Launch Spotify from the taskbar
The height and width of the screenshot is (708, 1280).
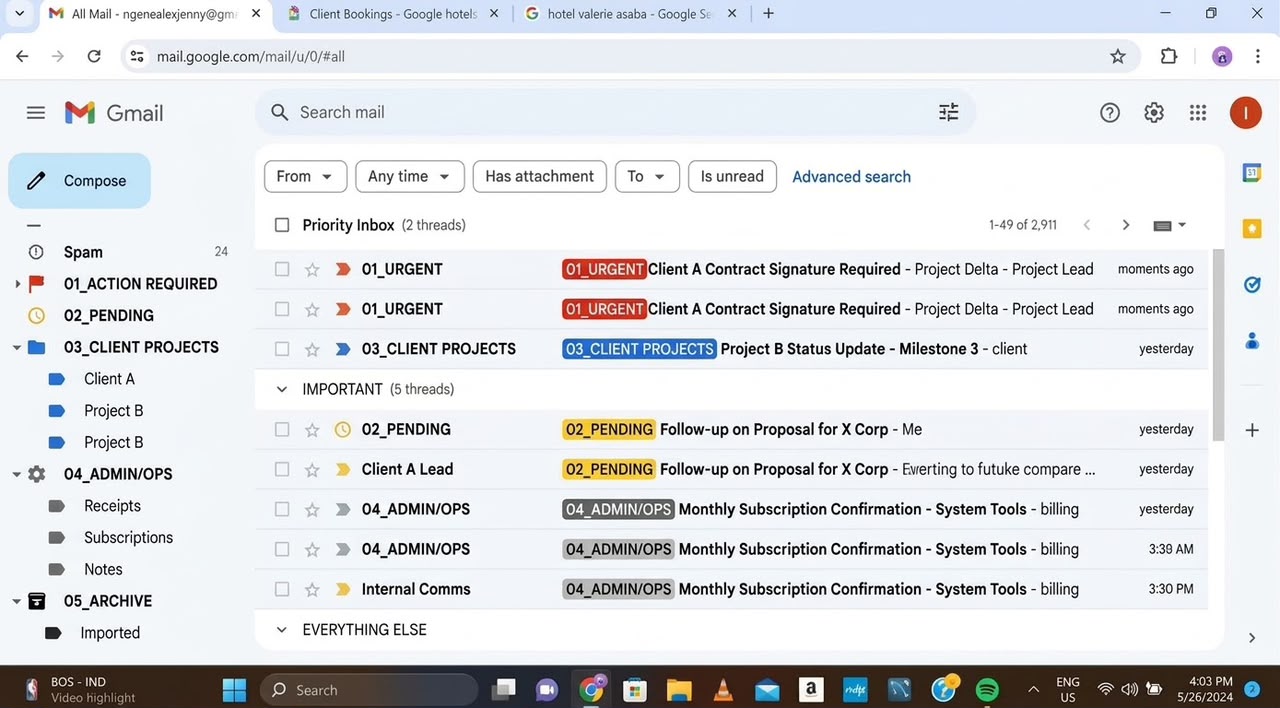[987, 689]
